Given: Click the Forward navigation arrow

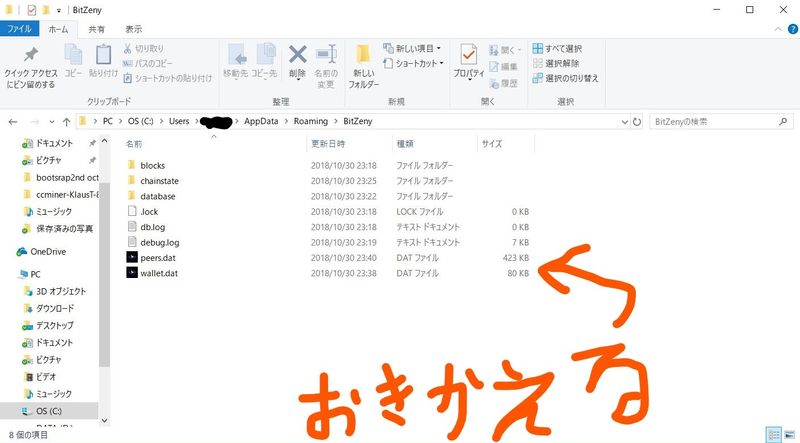Looking at the screenshot, I should (35, 121).
